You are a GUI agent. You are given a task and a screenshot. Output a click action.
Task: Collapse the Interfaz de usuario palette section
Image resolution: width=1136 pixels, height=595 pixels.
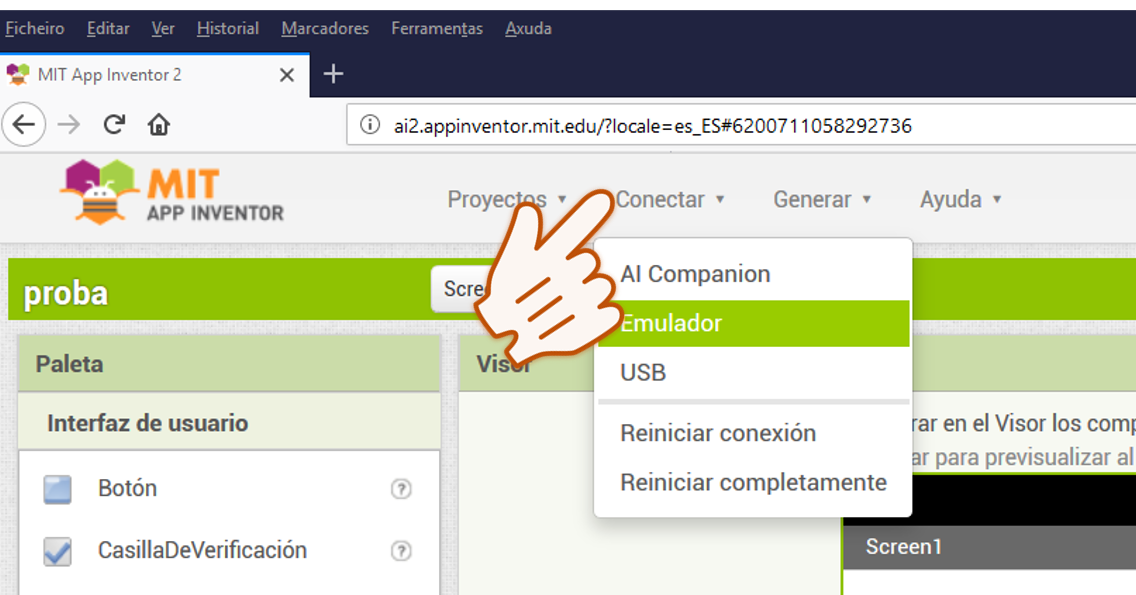click(147, 423)
